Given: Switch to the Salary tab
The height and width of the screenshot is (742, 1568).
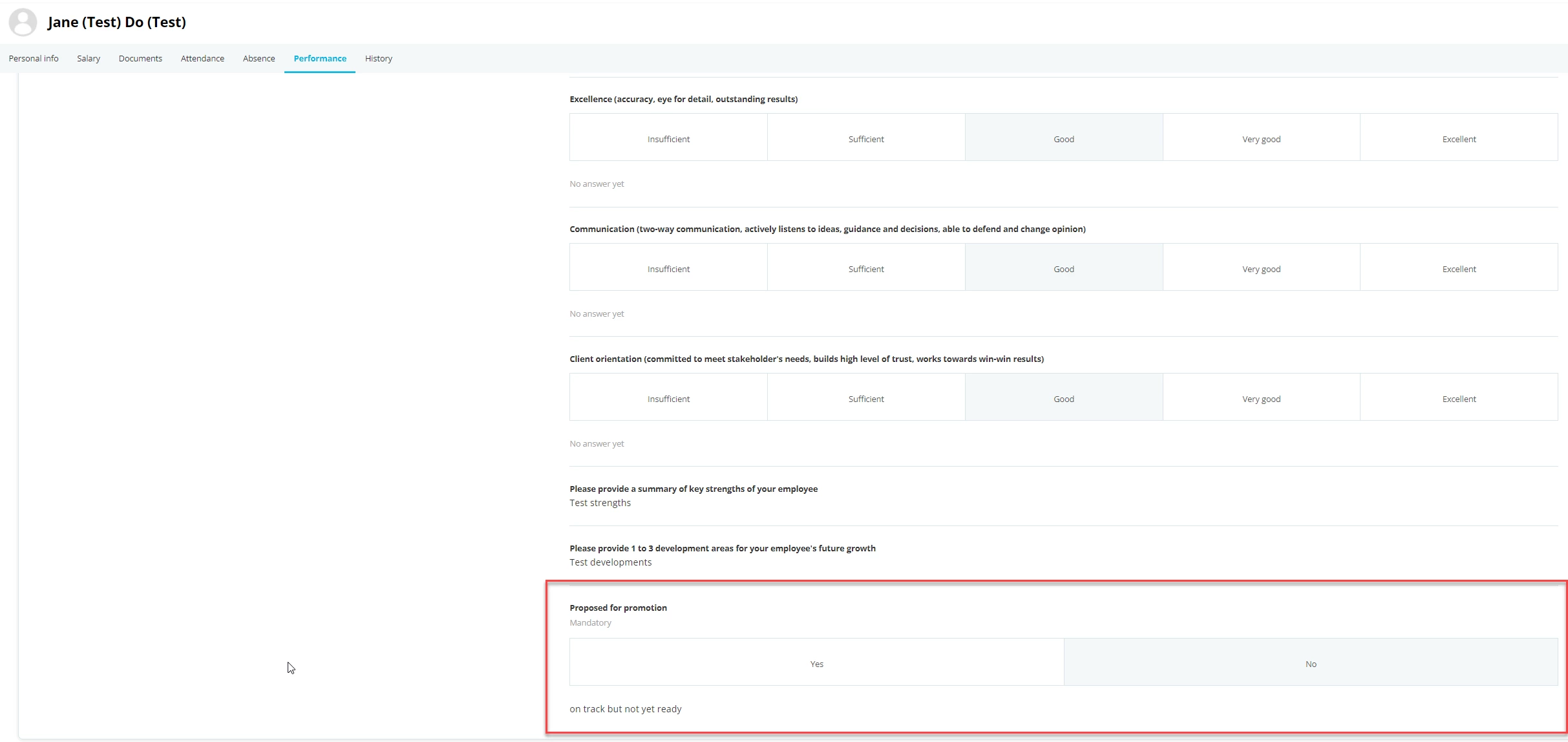Looking at the screenshot, I should click(x=89, y=58).
